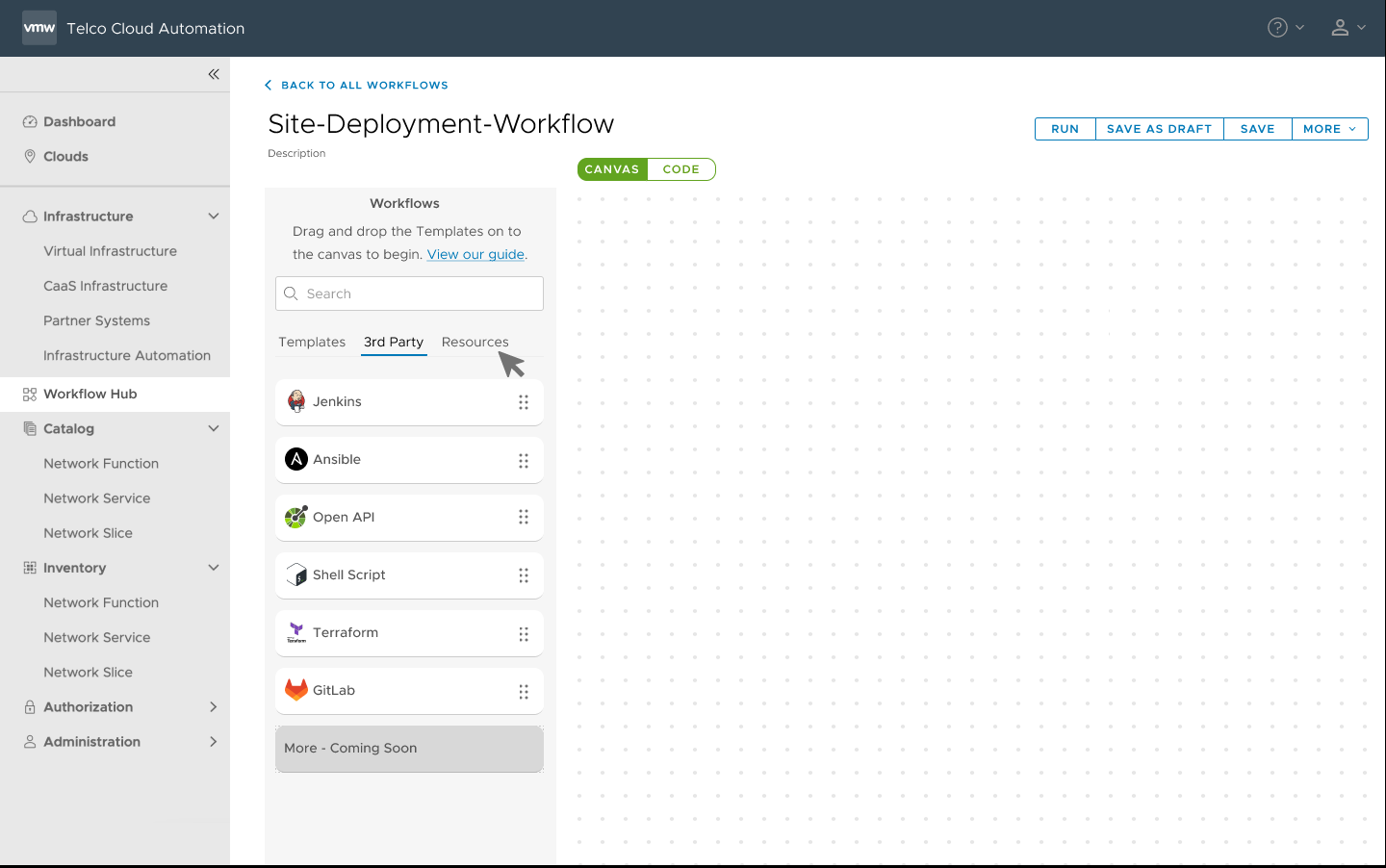Viewport: 1386px width, 868px height.
Task: Click the Administration user icon
Action: (x=30, y=742)
